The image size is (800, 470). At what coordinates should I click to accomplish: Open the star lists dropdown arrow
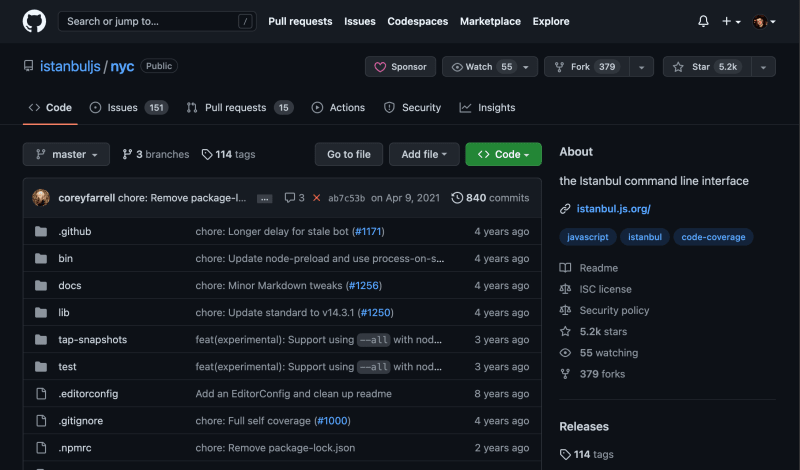(x=763, y=67)
